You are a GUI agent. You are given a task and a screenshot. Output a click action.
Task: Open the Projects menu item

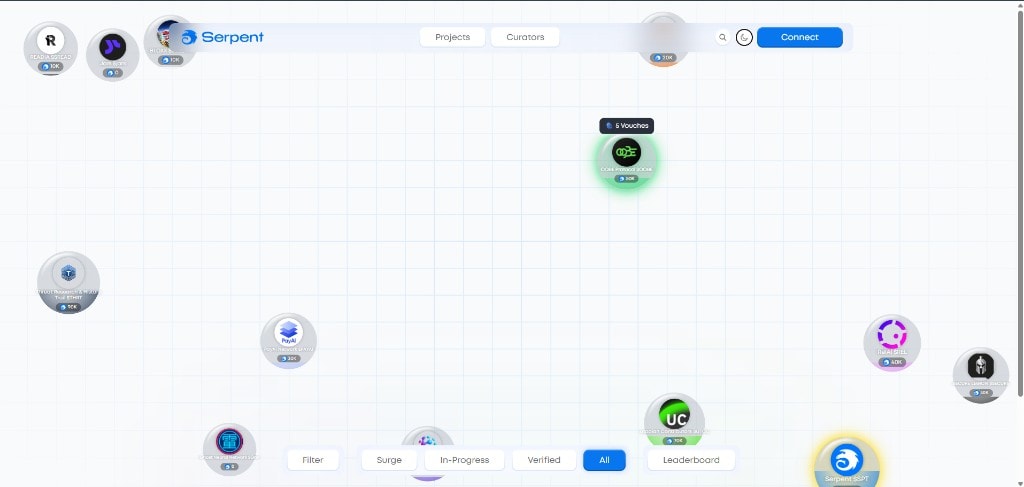[x=453, y=37]
